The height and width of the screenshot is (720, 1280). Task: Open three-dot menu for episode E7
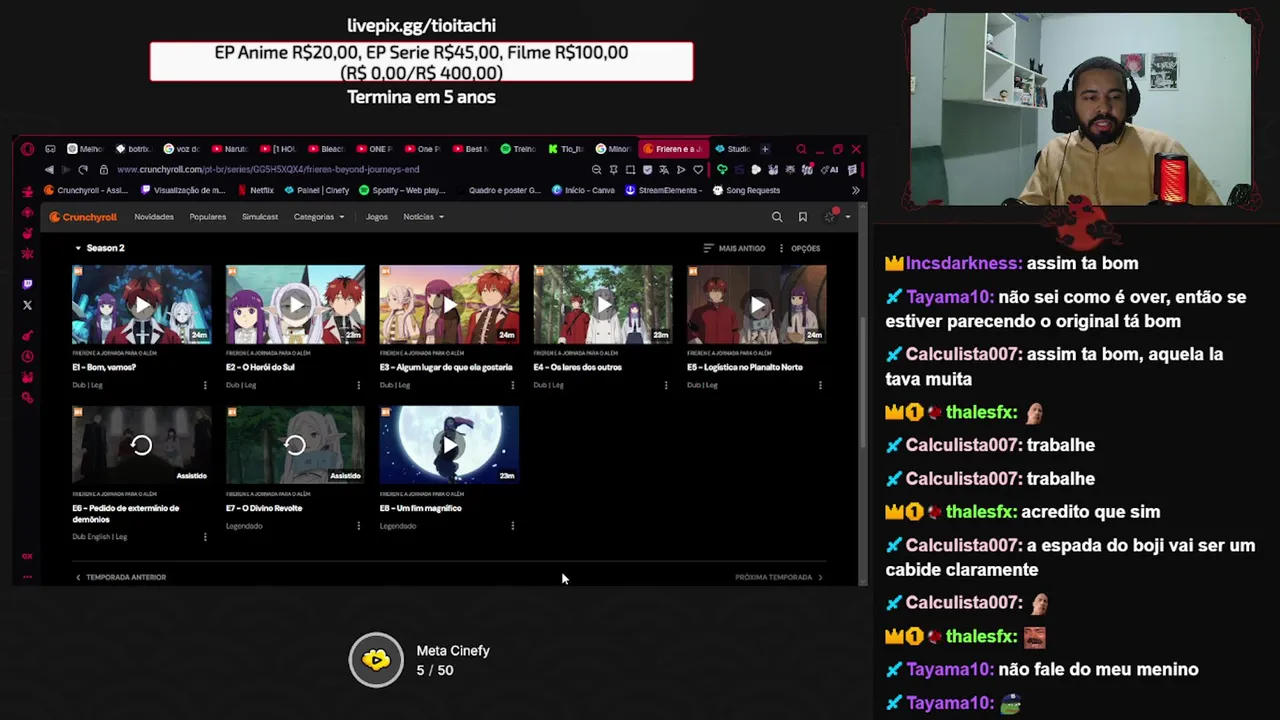pyautogui.click(x=359, y=526)
